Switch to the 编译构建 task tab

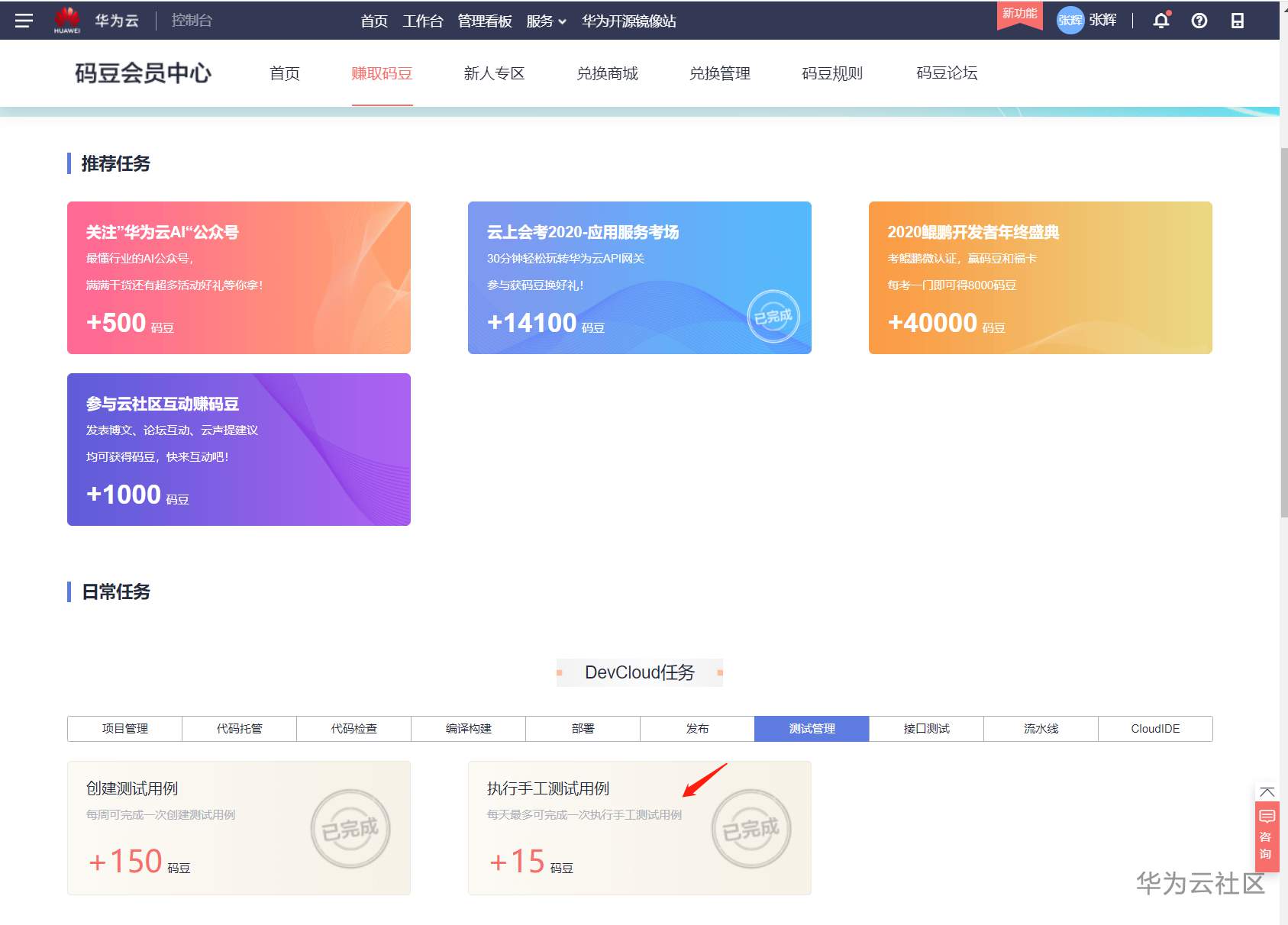point(469,729)
